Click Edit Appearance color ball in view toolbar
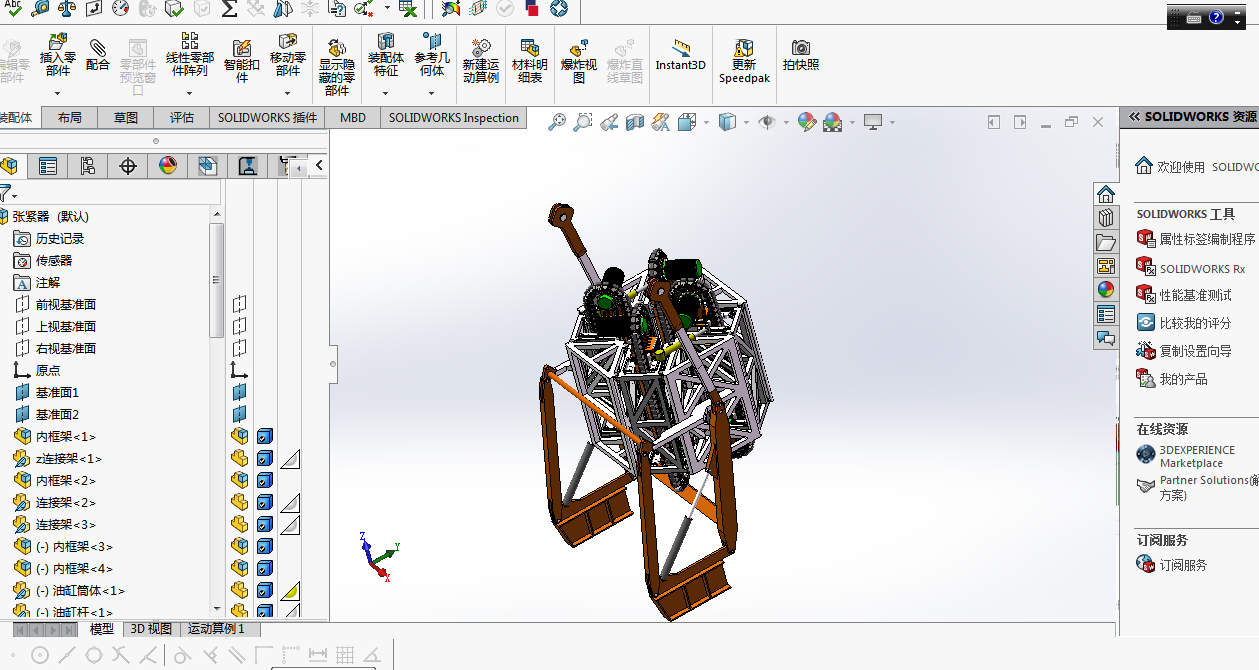This screenshot has width=1259, height=670. [806, 122]
